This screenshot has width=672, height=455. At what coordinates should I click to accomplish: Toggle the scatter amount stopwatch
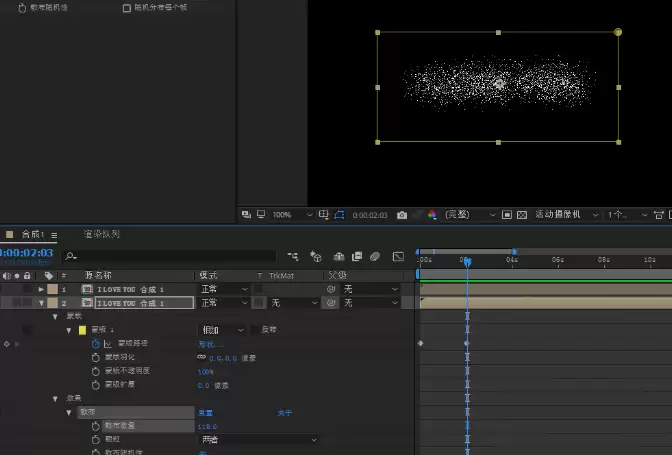pos(96,426)
